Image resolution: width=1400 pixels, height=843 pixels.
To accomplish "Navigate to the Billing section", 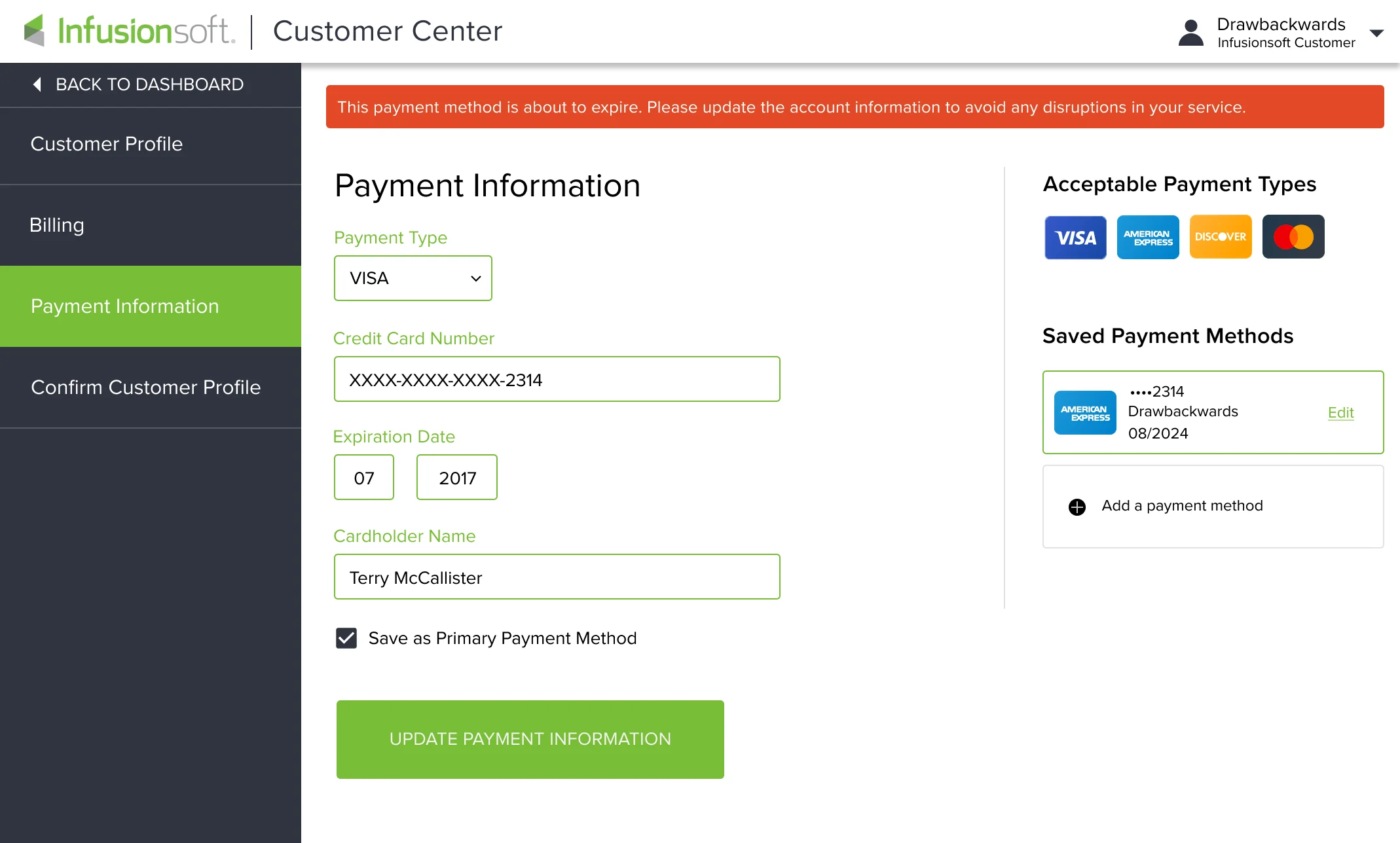I will [57, 225].
